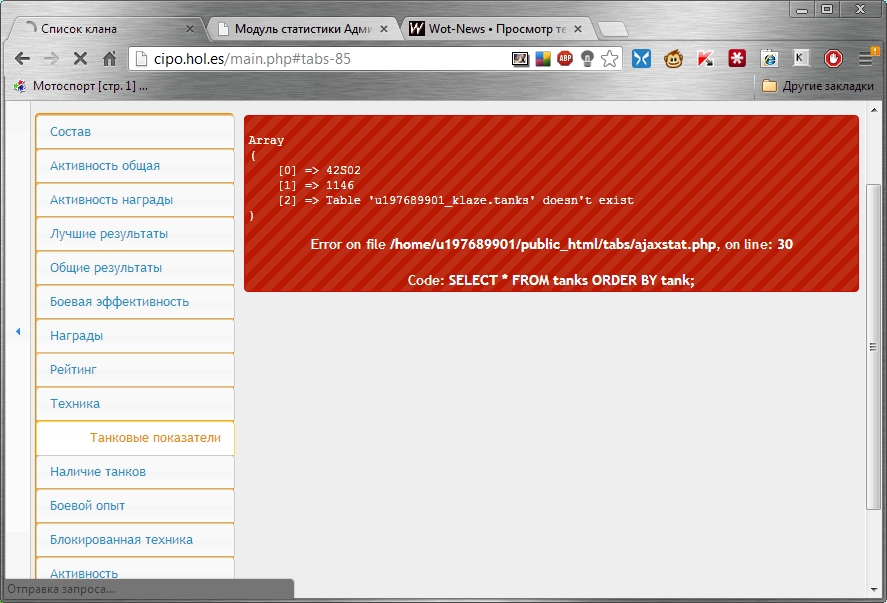887x603 pixels.
Task: Click the page vertical scrollbar thumb
Action: (873, 346)
